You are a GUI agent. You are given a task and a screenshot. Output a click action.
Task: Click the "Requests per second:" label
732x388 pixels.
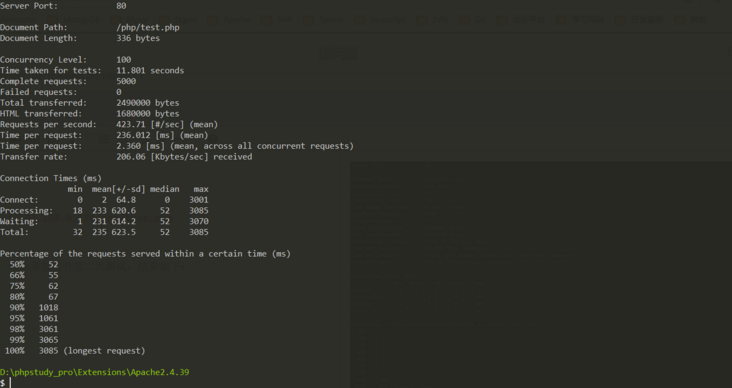[48, 124]
